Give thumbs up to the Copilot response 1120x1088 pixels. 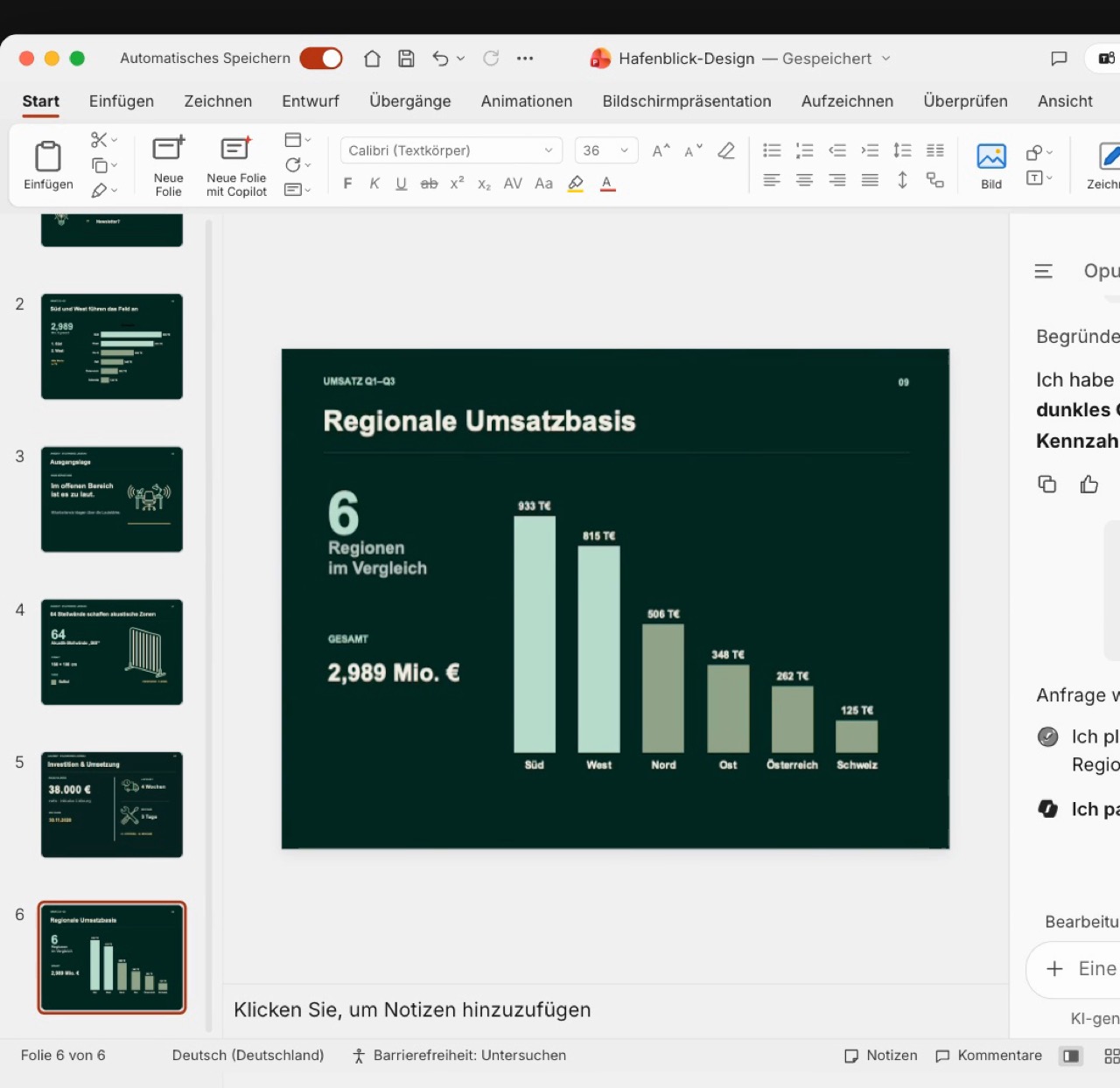tap(1089, 485)
